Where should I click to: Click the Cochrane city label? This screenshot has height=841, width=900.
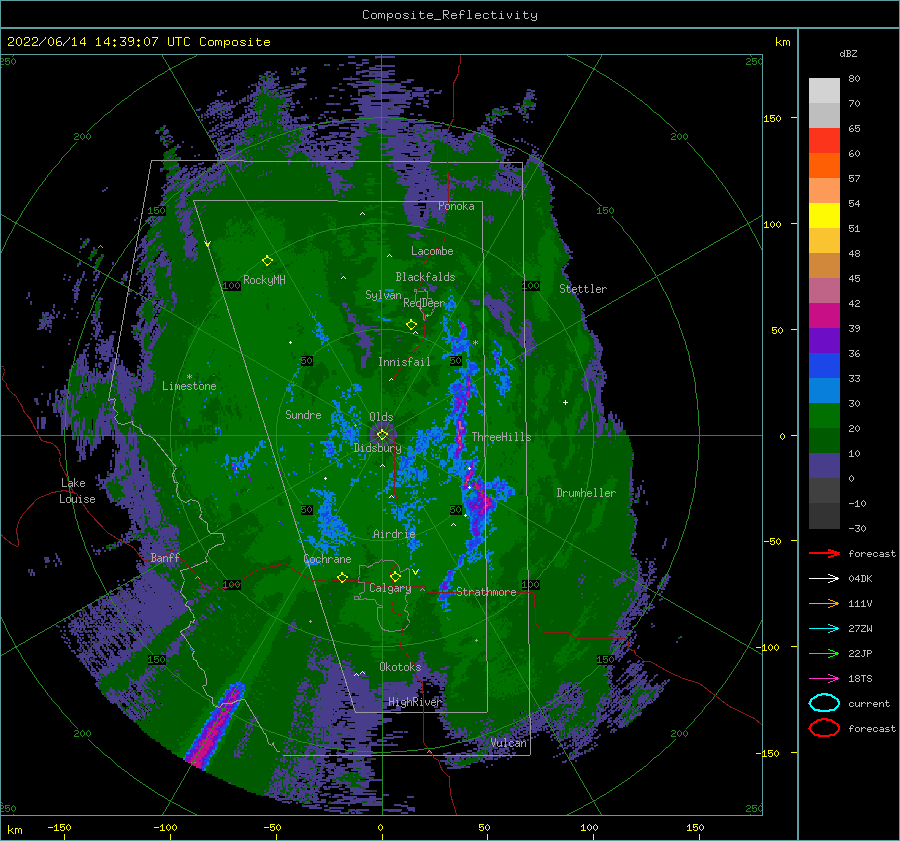coord(327,559)
